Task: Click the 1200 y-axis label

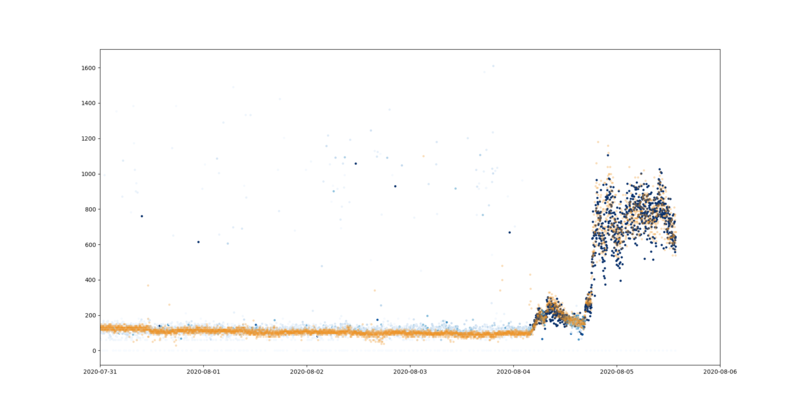Action: (89, 139)
